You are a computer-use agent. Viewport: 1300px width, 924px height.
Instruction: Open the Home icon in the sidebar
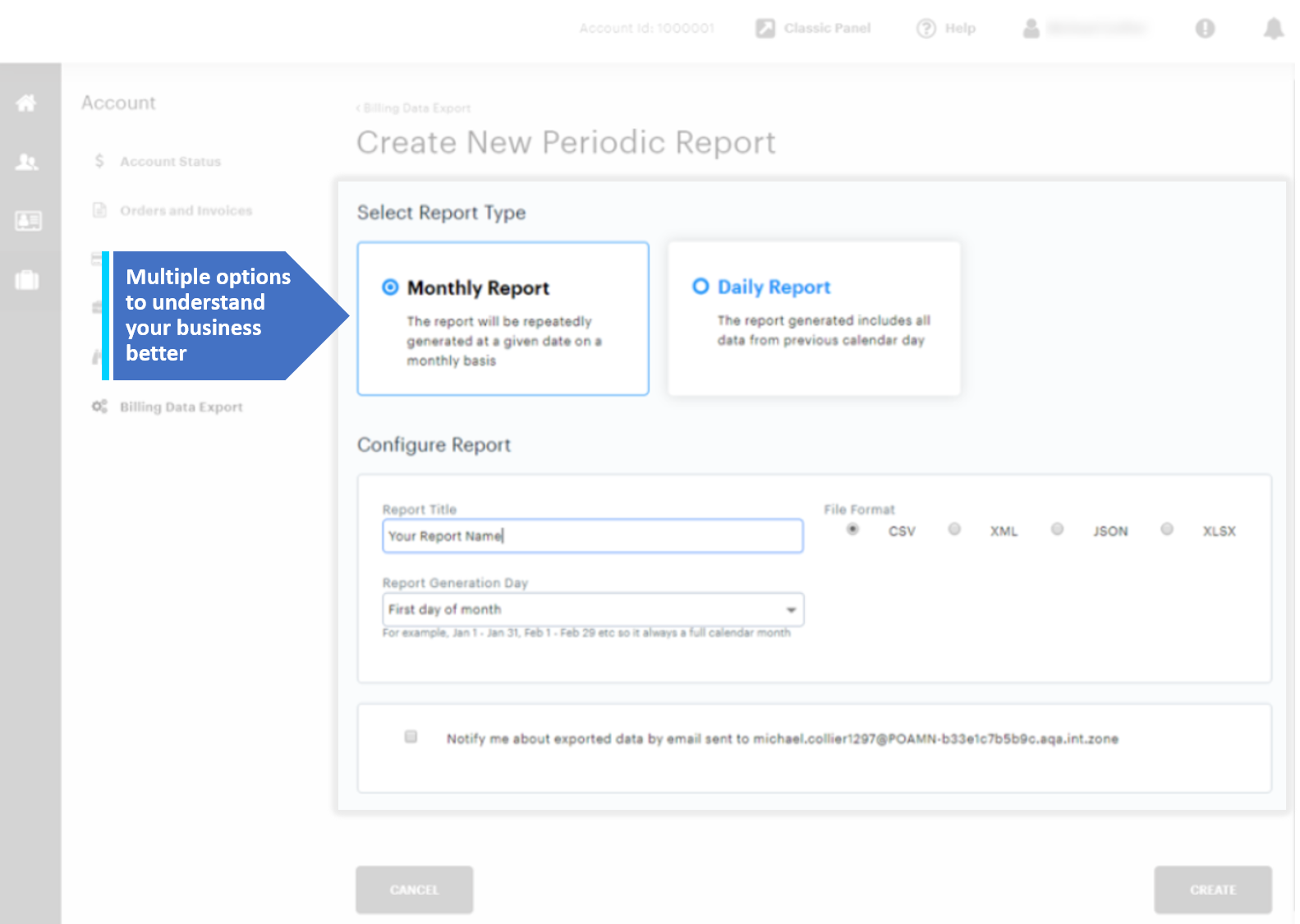click(x=26, y=103)
